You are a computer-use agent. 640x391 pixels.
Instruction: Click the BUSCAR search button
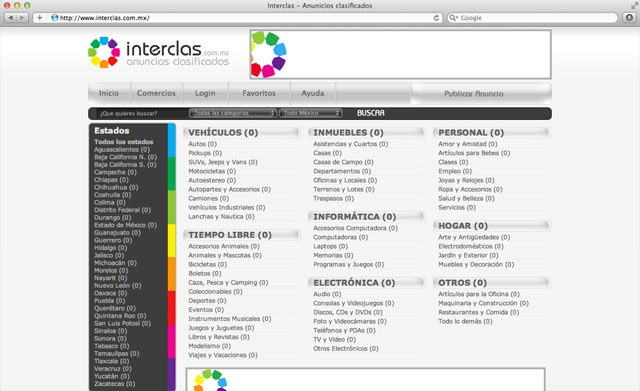tap(371, 113)
